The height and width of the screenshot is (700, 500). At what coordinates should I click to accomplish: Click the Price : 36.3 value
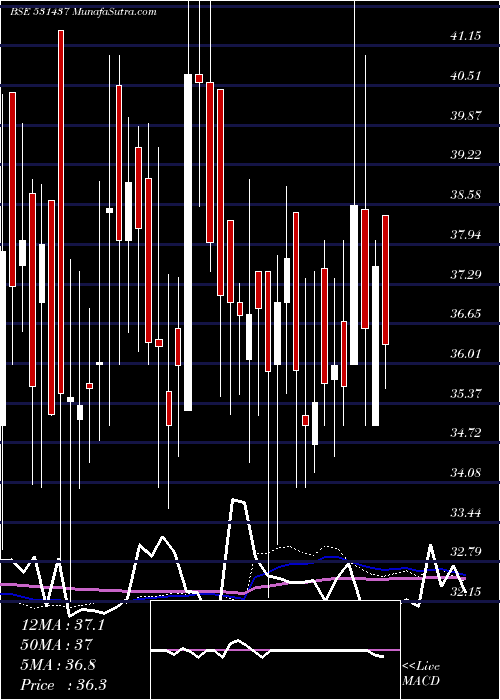pyautogui.click(x=63, y=684)
